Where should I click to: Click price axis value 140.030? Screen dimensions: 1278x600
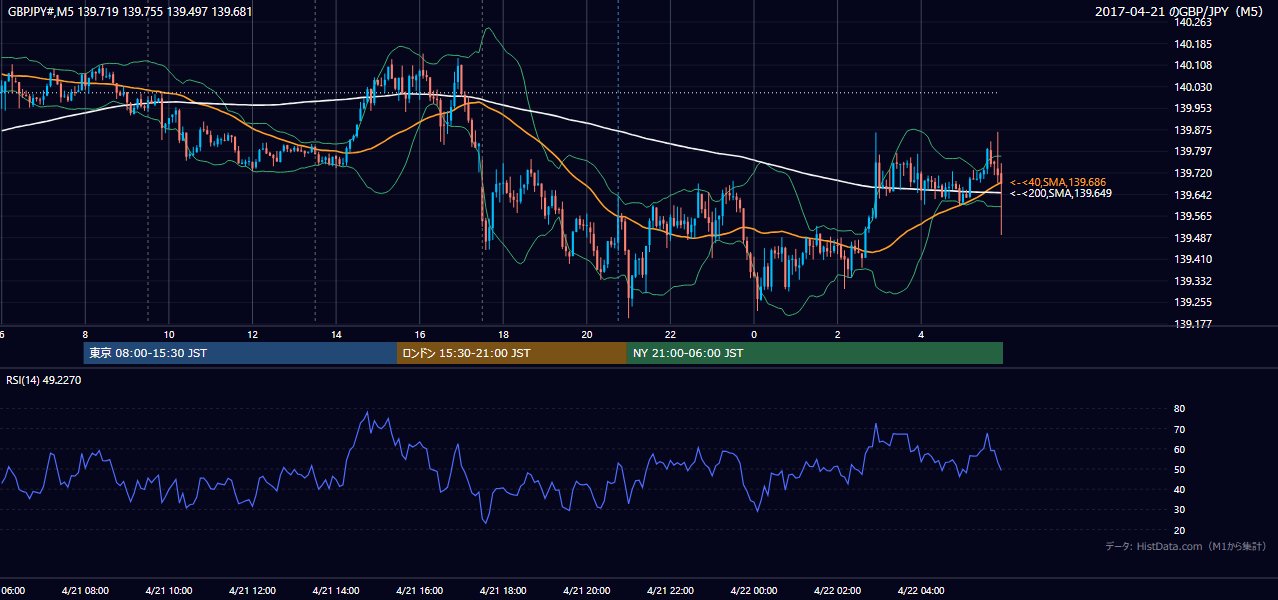[x=1195, y=87]
